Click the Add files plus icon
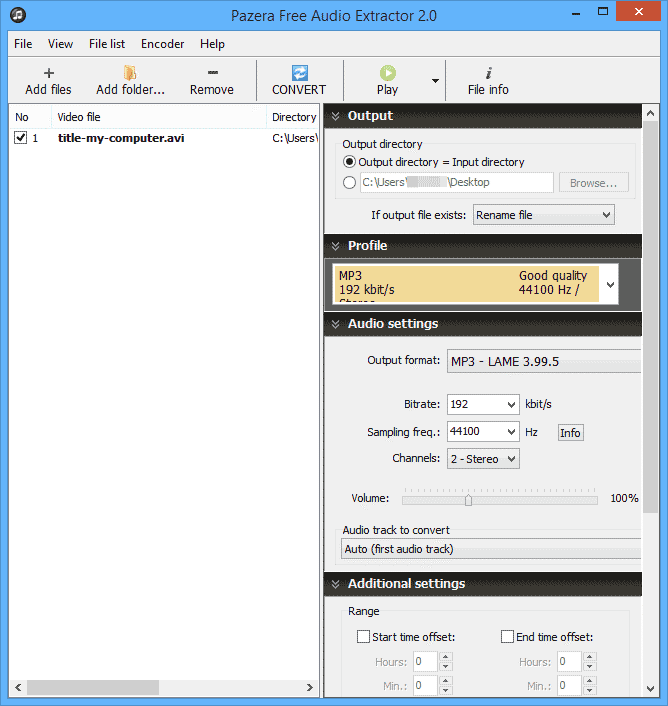Screen dimensions: 668x706 pos(48,73)
